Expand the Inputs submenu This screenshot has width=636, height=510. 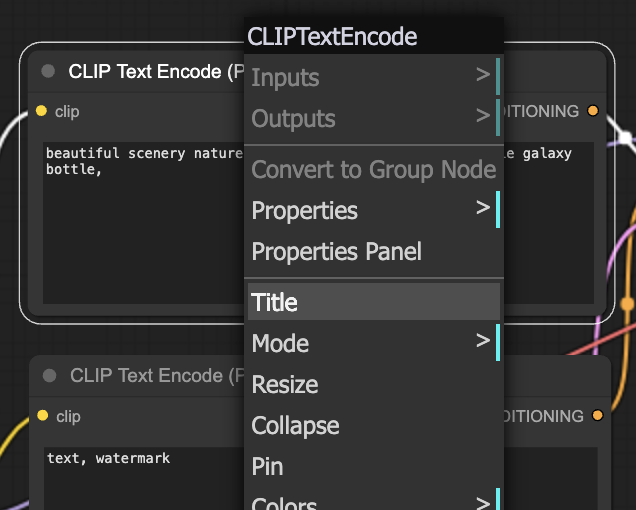click(x=374, y=77)
